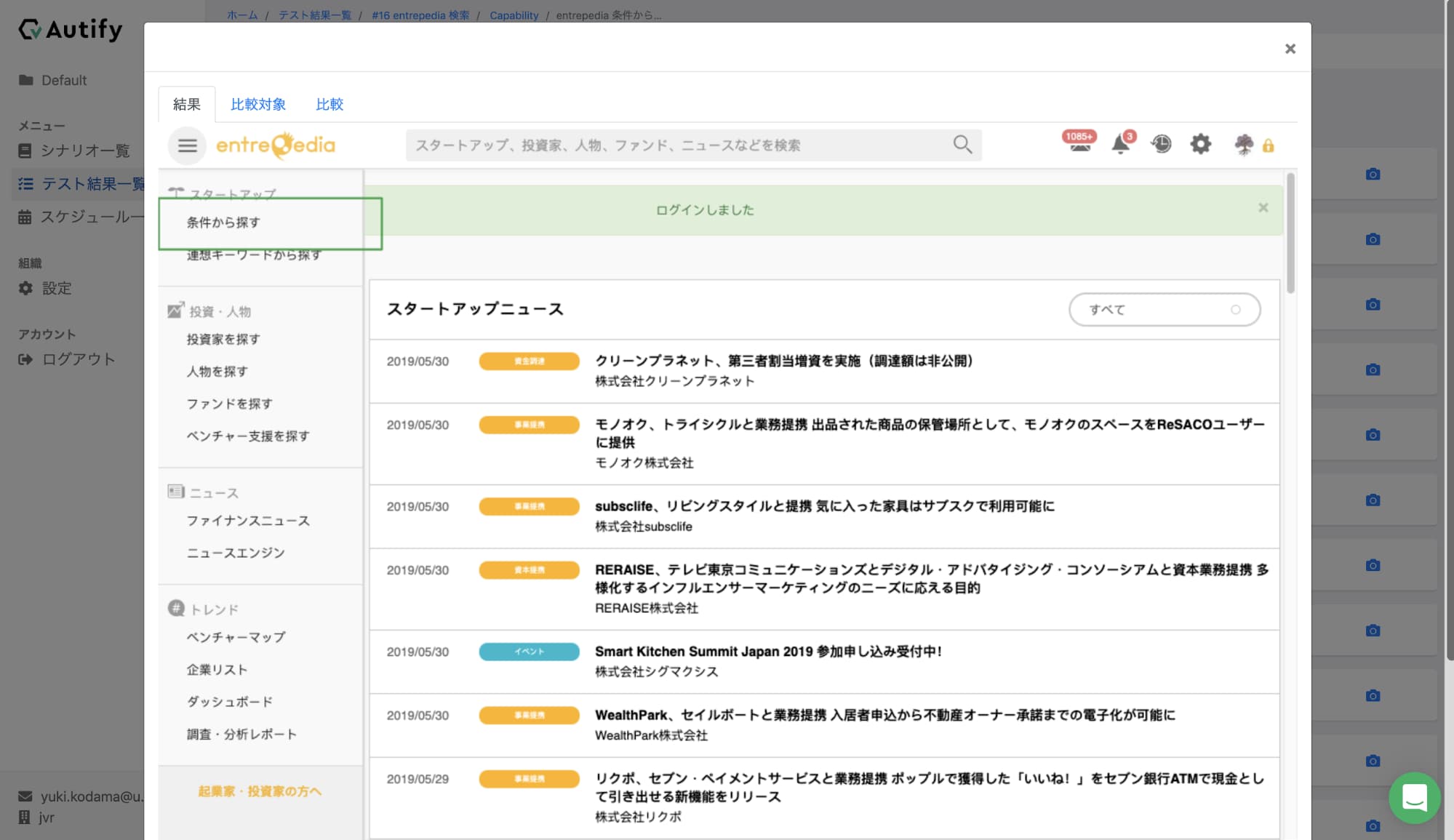Switch to the 比較対象 tab
Image resolution: width=1454 pixels, height=840 pixels.
[x=258, y=104]
